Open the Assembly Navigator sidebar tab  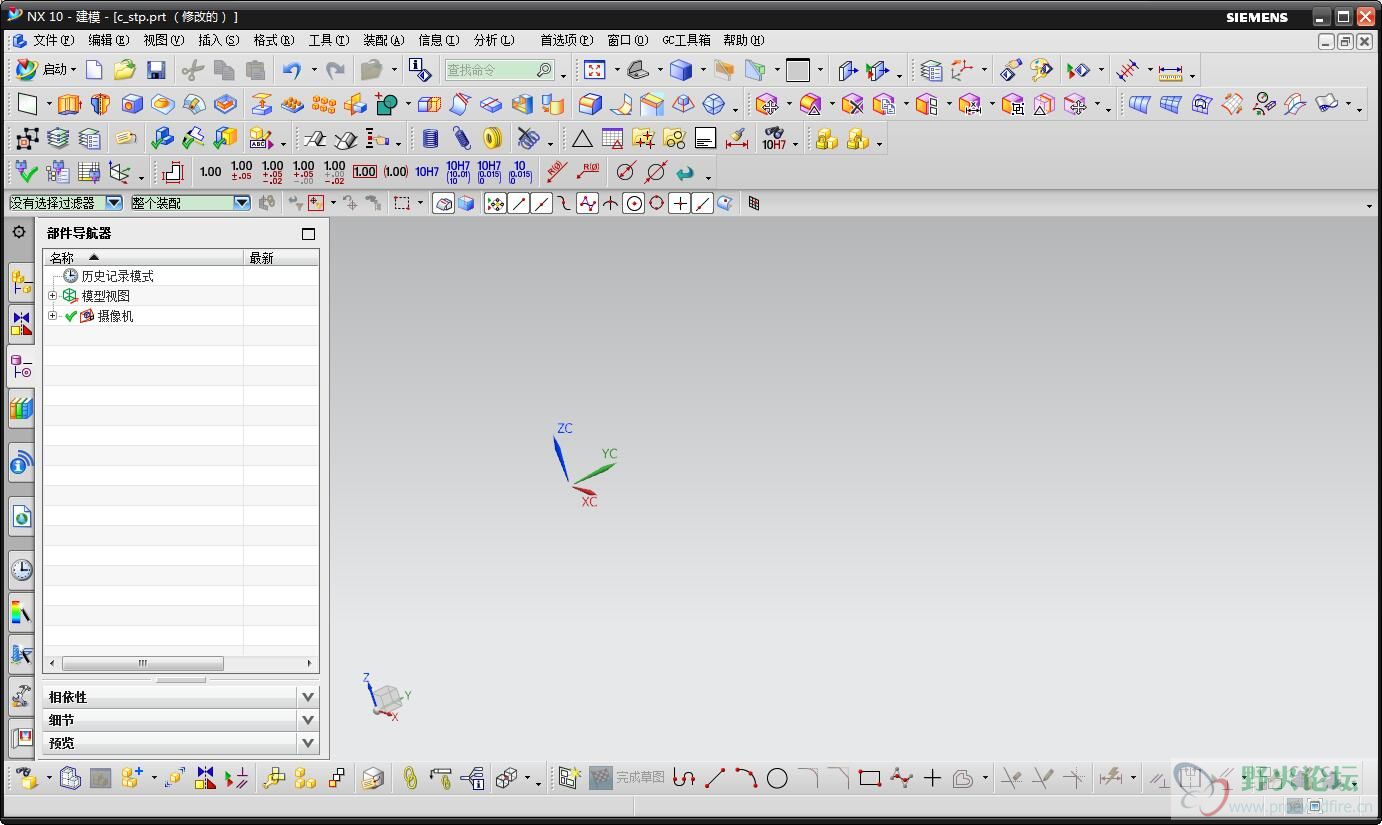pos(21,283)
